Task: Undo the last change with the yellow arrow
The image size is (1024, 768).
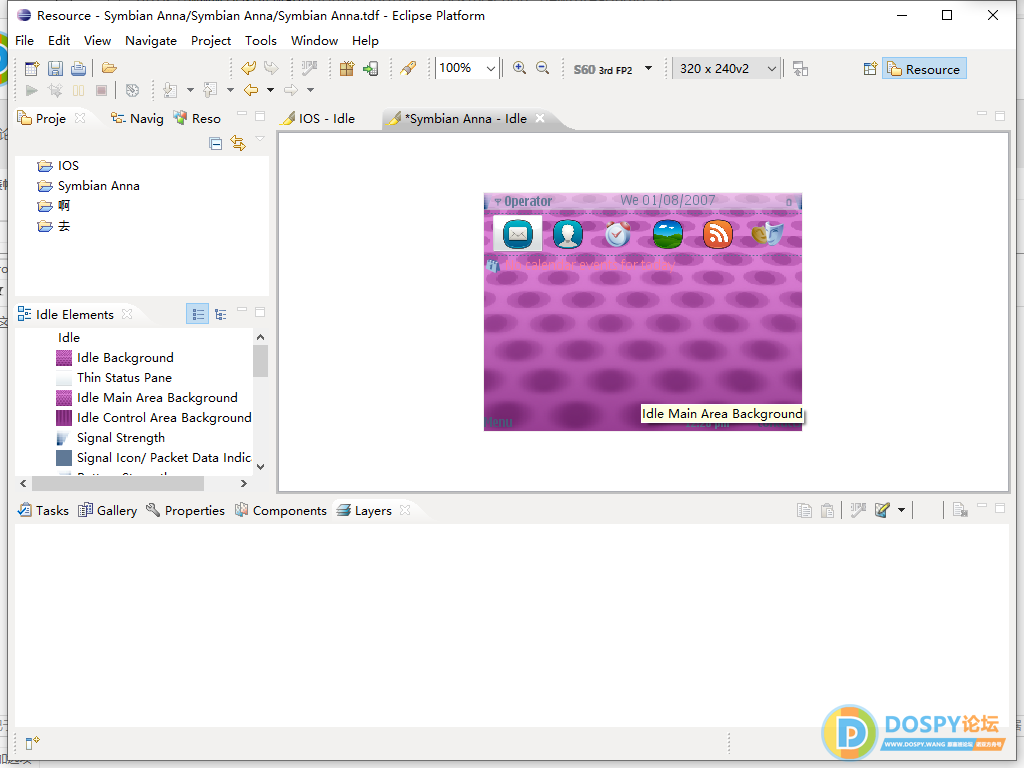Action: pos(248,68)
